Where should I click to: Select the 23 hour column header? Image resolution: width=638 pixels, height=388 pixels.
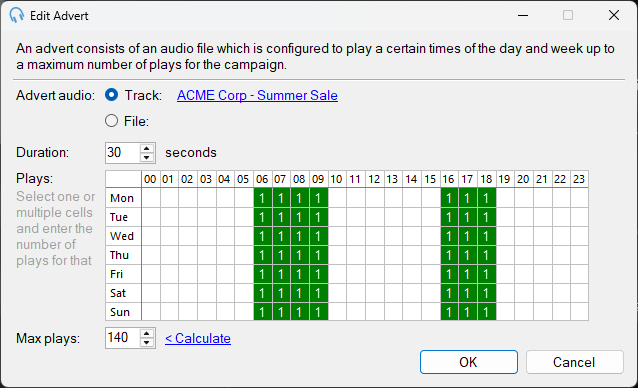[x=579, y=179]
